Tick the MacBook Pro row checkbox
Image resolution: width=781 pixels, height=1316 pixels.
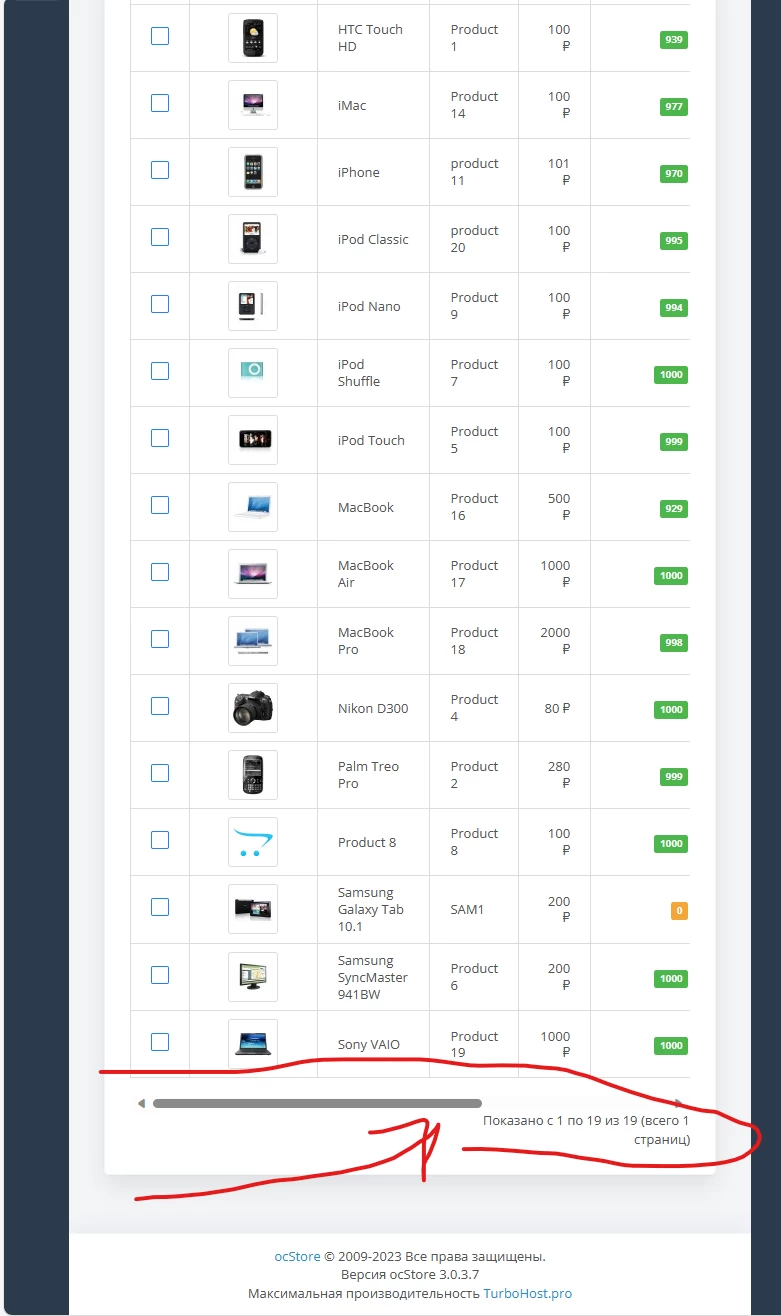pyautogui.click(x=160, y=639)
